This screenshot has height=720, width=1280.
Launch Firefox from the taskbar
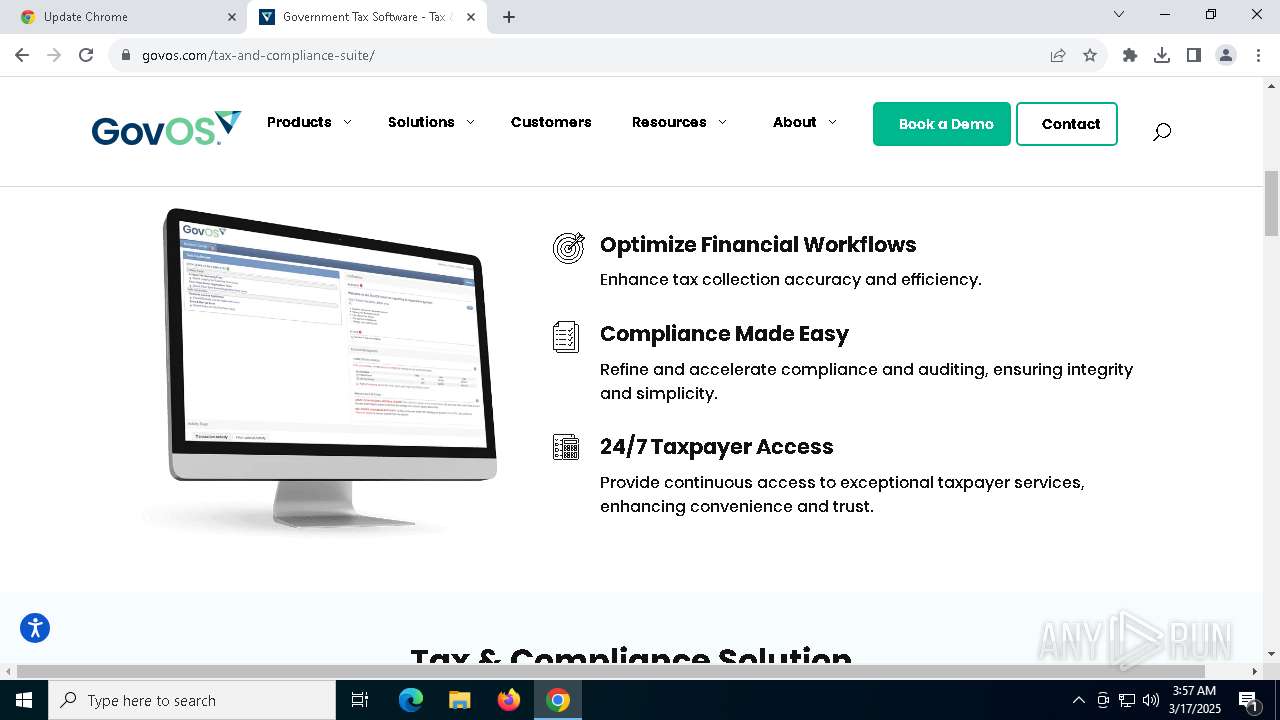(x=509, y=700)
